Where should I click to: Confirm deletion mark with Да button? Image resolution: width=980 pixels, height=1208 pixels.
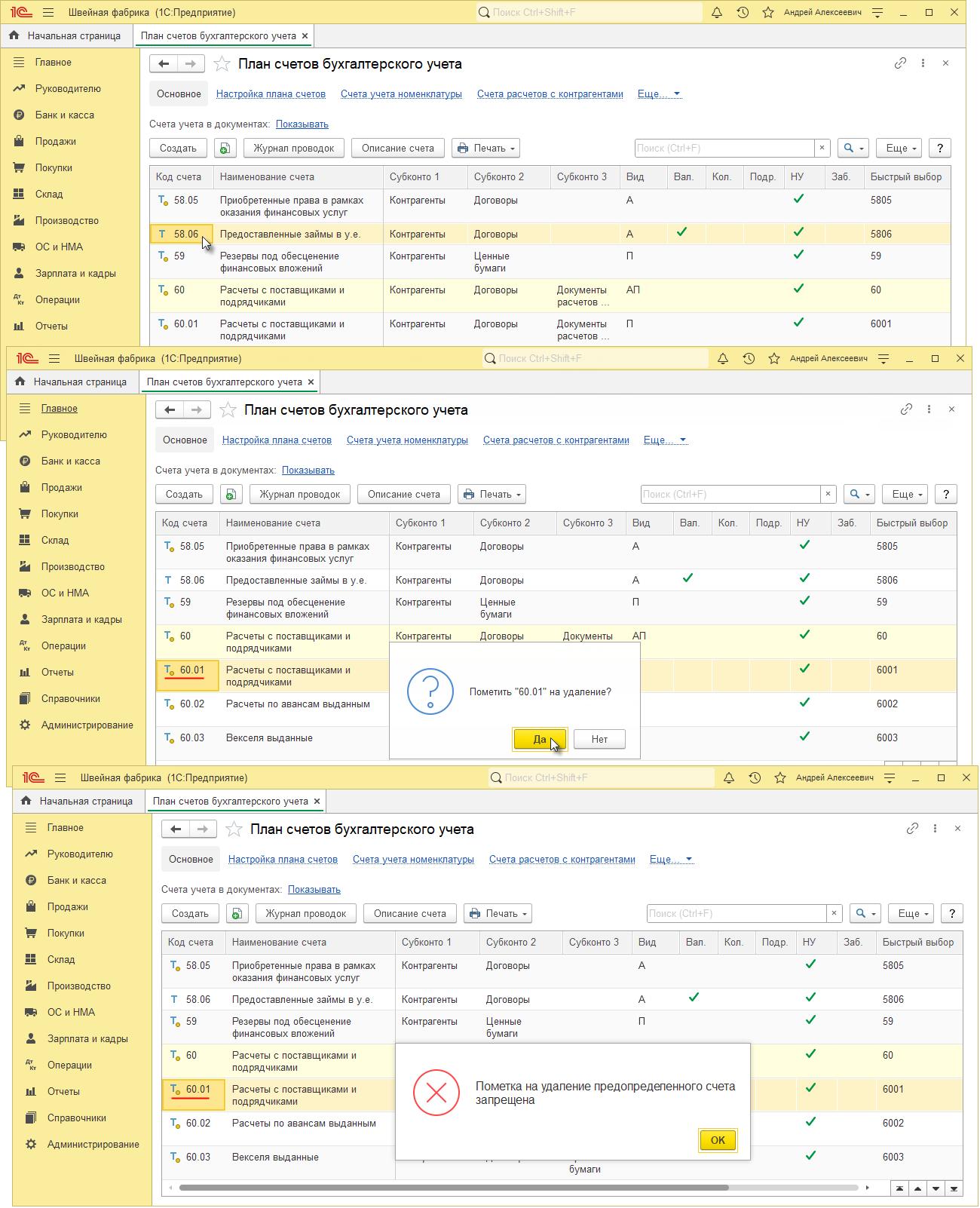540,740
